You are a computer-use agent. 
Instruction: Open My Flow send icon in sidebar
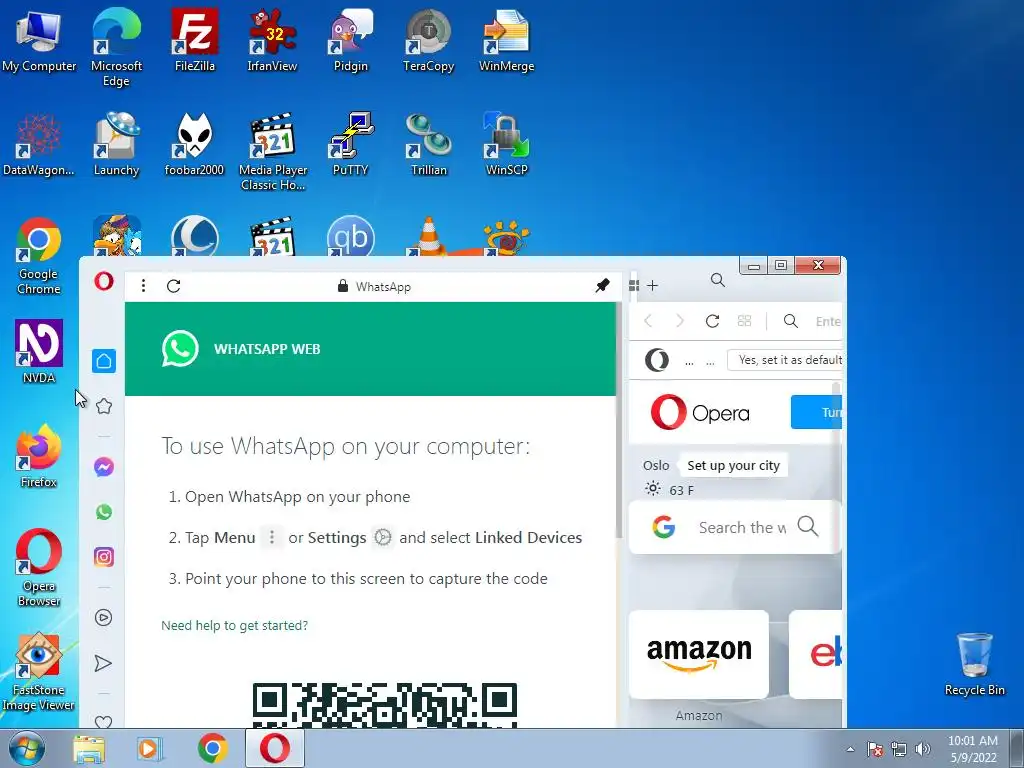pyautogui.click(x=103, y=664)
